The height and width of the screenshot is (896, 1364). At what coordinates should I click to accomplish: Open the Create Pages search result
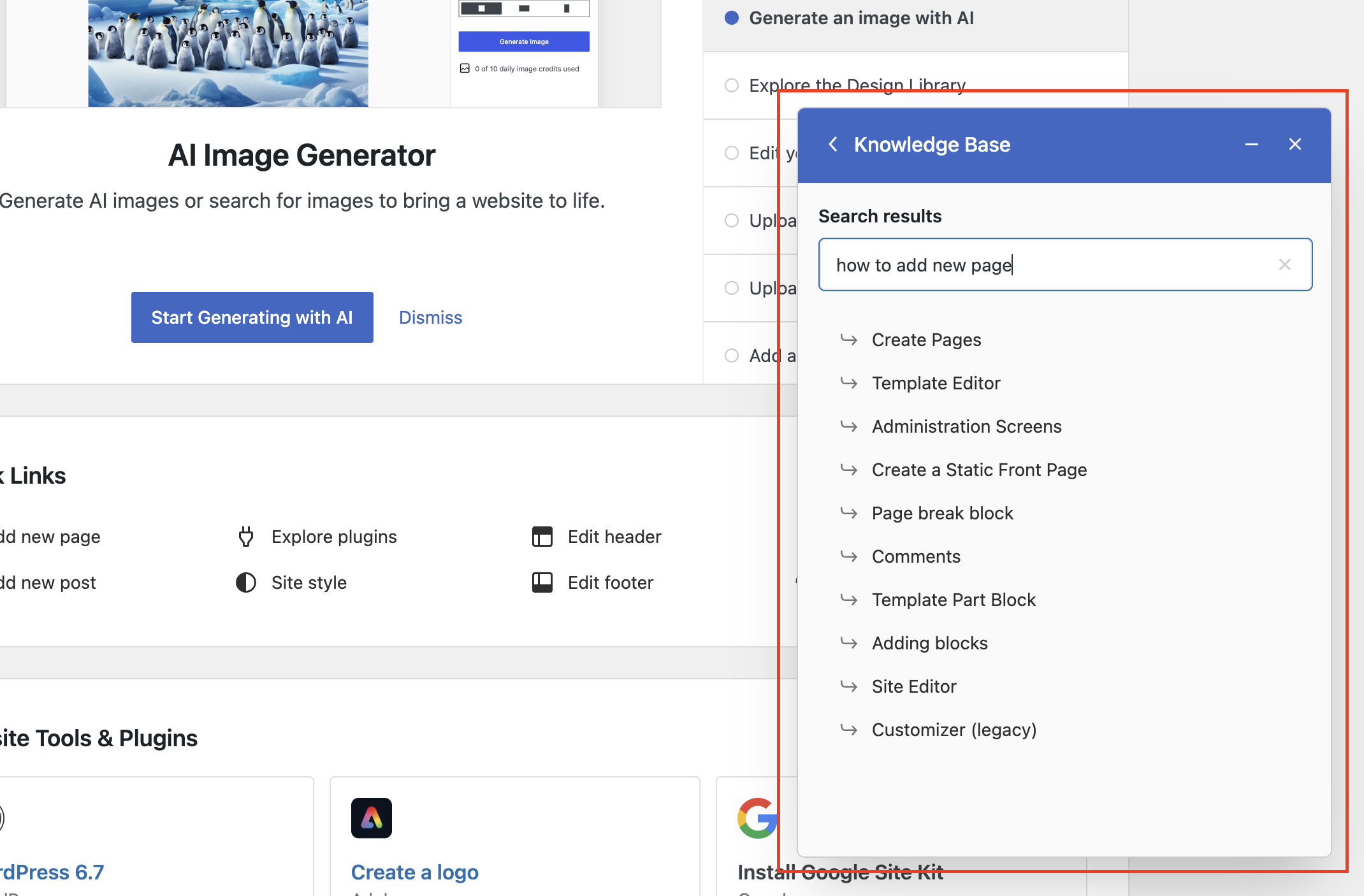(926, 340)
